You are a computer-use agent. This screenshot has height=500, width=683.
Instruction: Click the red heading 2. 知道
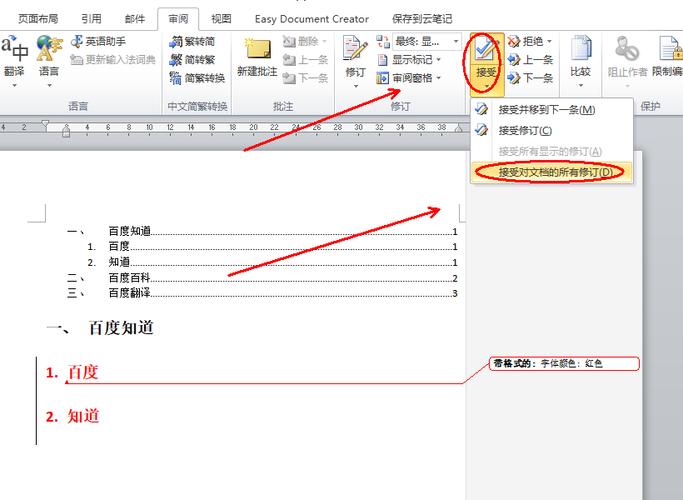[72, 416]
